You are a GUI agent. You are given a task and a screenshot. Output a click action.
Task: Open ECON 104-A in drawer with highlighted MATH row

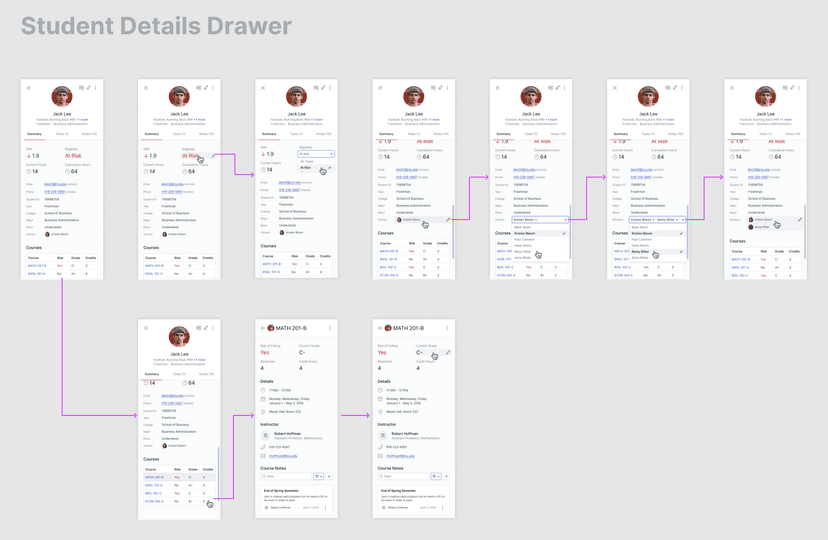click(x=153, y=501)
